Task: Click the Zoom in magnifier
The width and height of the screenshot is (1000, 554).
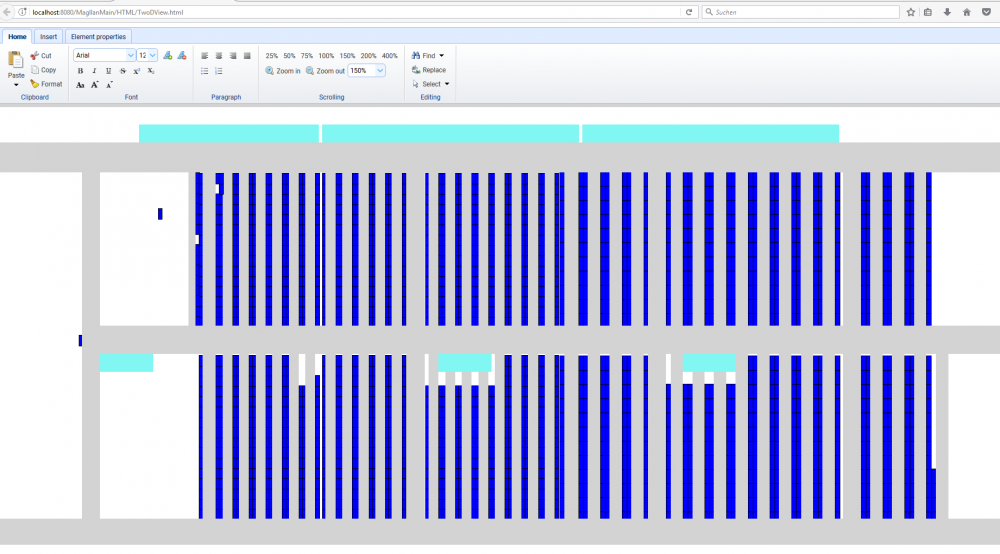Action: click(x=270, y=71)
